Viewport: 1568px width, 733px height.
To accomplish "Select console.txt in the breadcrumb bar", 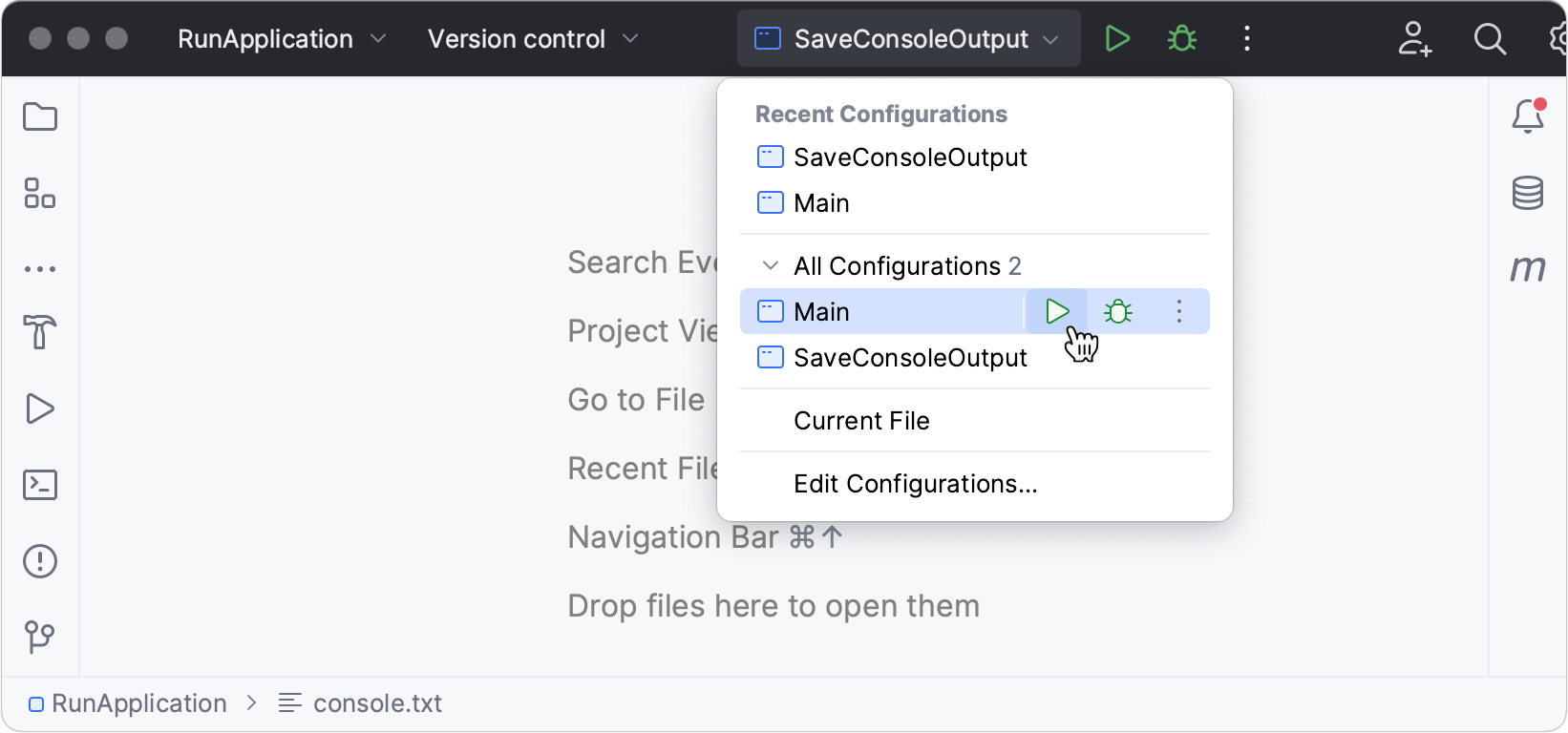I will pos(377,702).
